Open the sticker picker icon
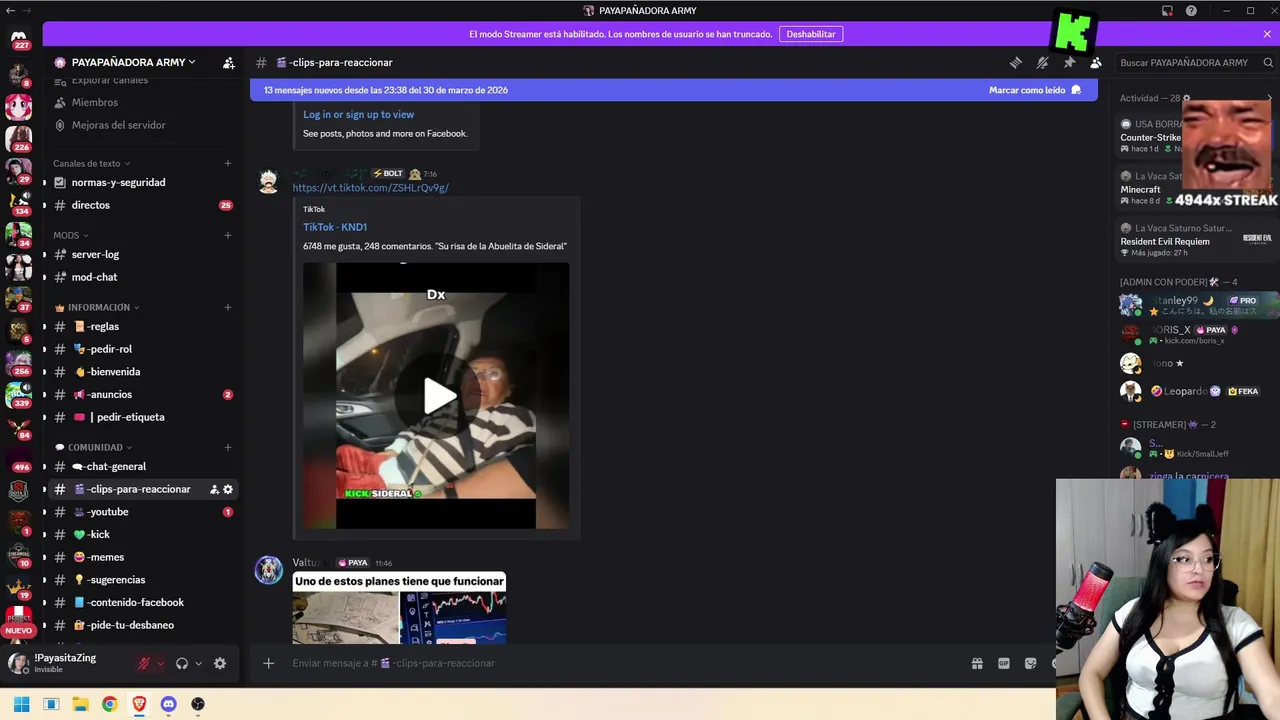Screen dimensions: 1280x720 click(1031, 663)
